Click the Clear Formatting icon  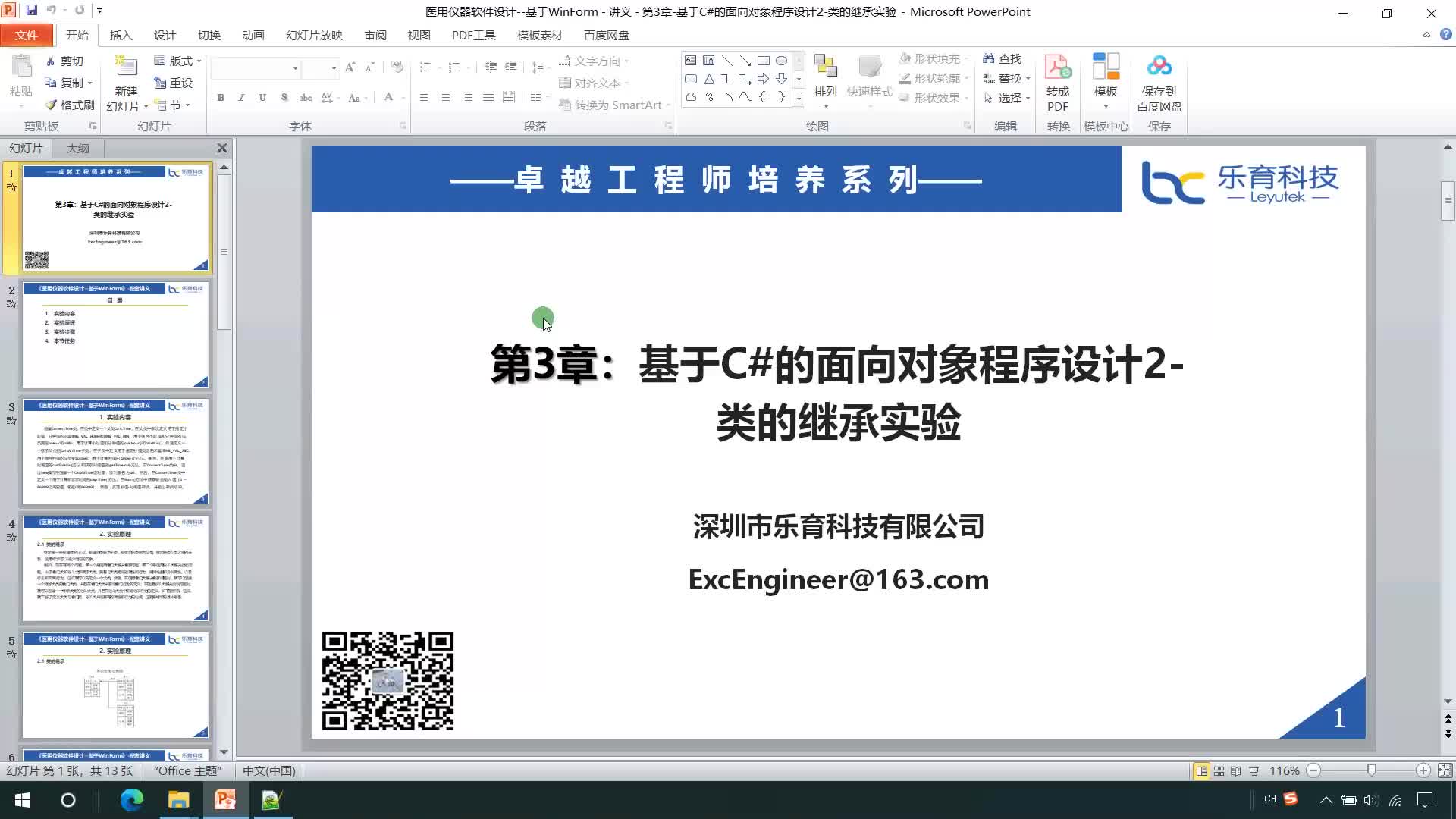[x=397, y=67]
